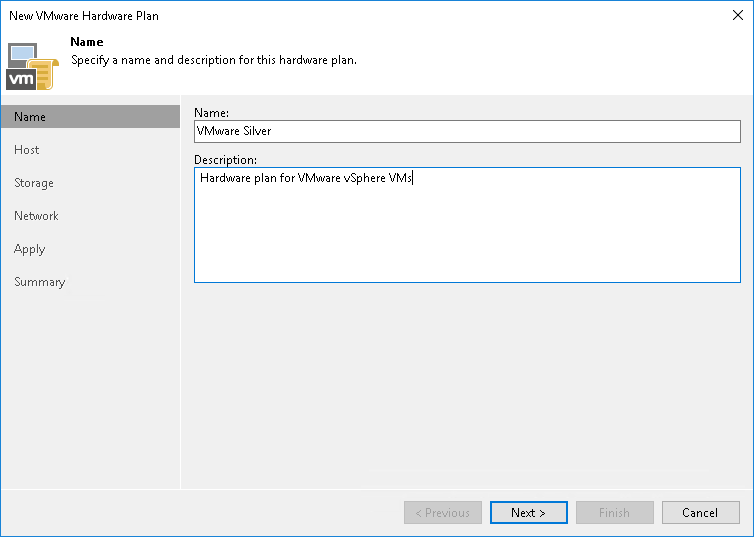This screenshot has width=754, height=537.
Task: Close the New VMware Hardware Plan dialog
Action: [738, 15]
